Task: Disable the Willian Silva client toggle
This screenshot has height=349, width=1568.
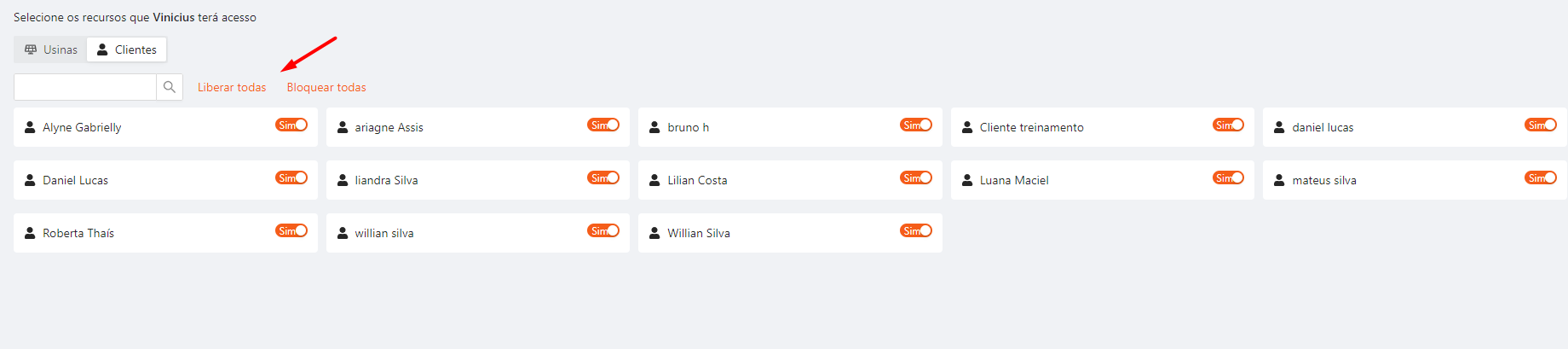Action: point(916,231)
